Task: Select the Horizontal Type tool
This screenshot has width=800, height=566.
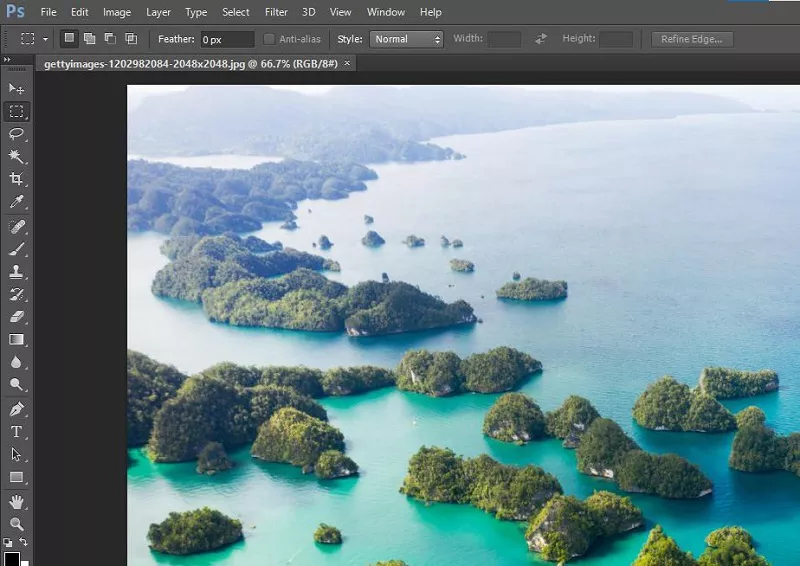Action: click(16, 432)
